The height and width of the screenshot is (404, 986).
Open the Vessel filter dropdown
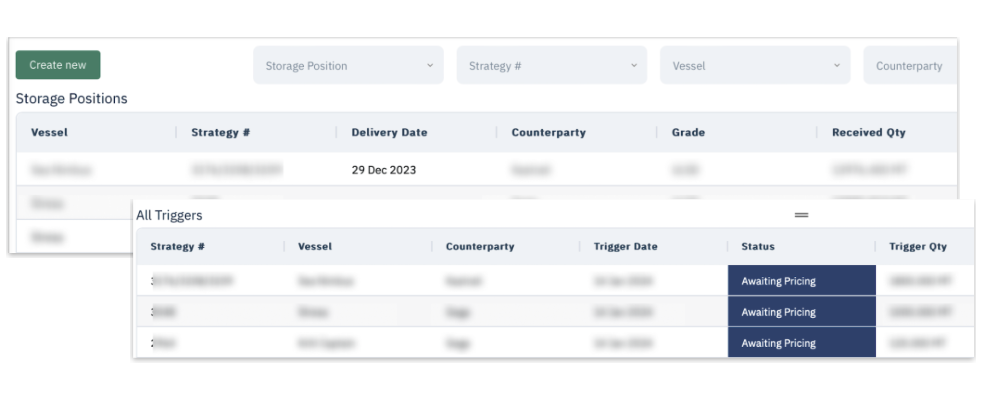pos(754,66)
